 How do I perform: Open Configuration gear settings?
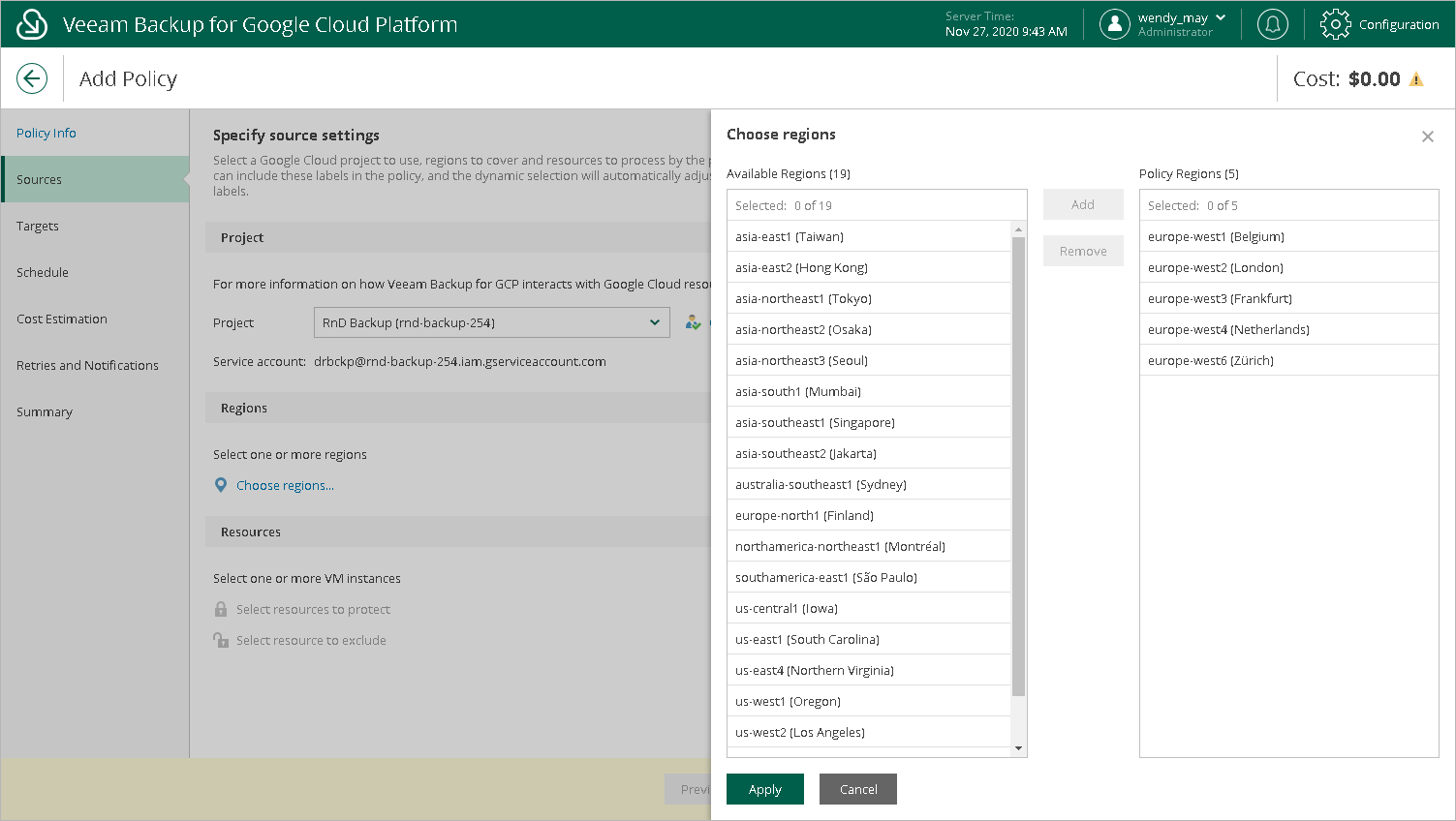1335,24
